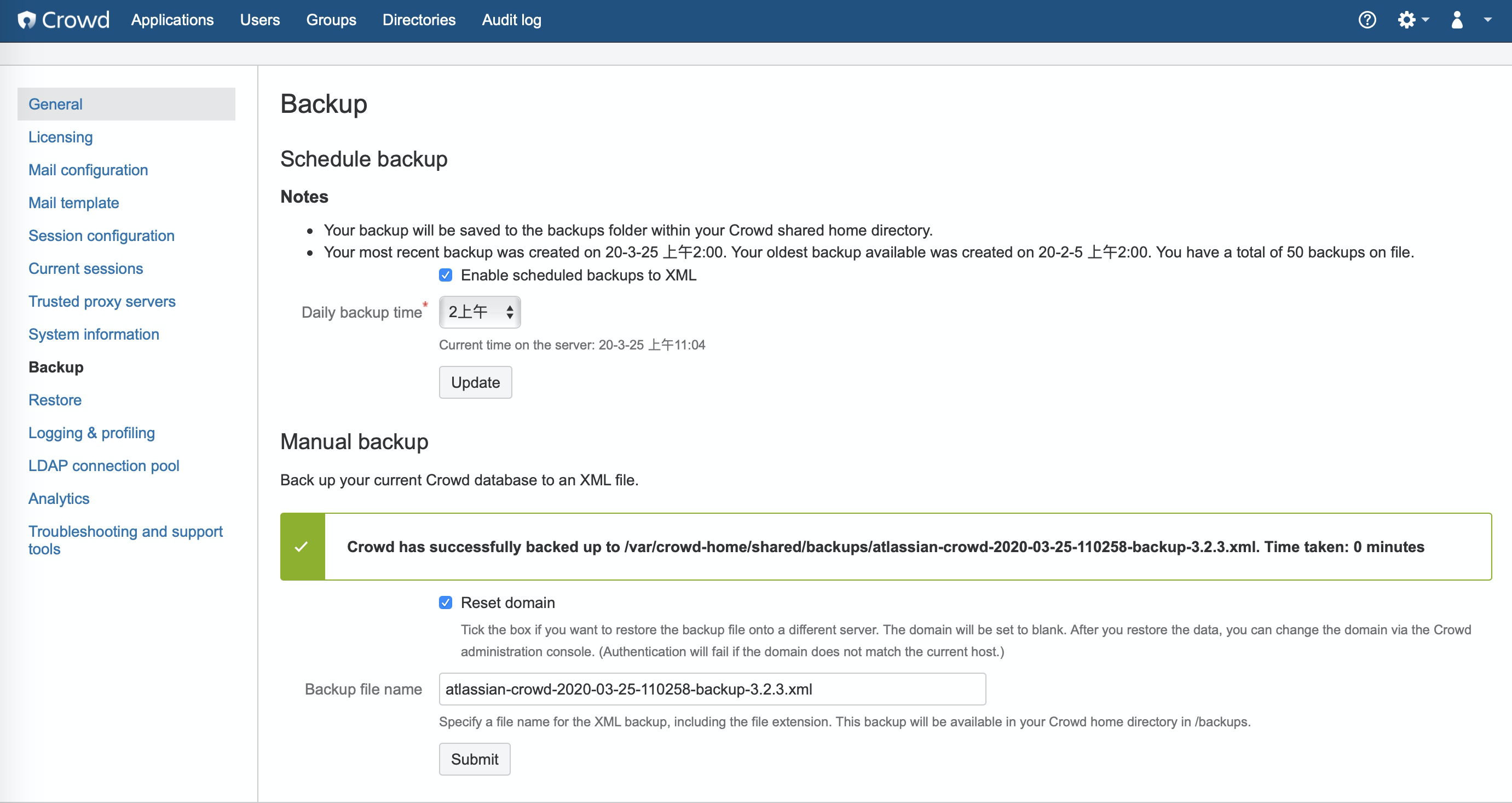The height and width of the screenshot is (803, 1512).
Task: Disable scheduled backups to XML
Action: pos(446,275)
